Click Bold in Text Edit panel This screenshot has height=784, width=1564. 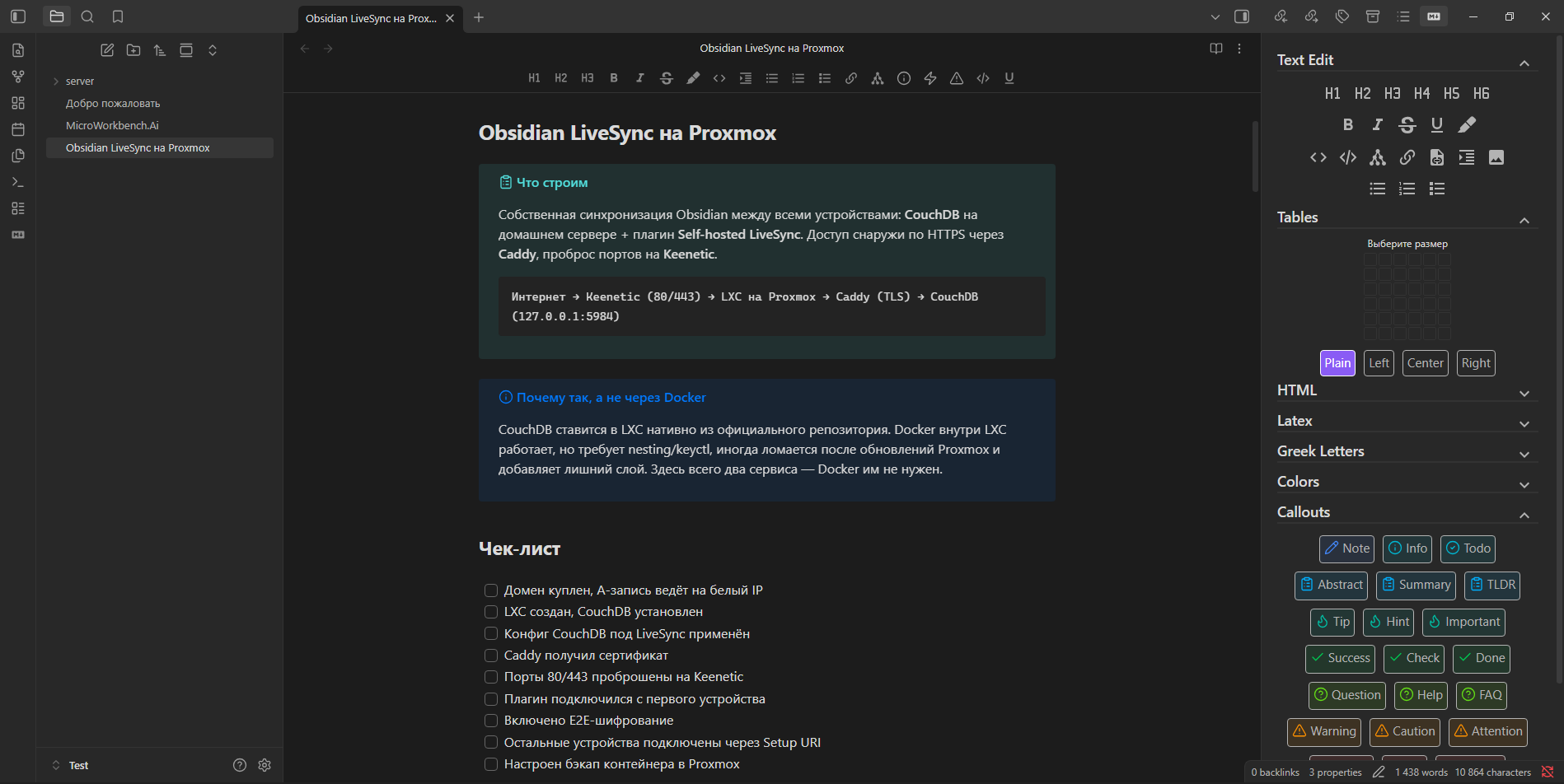[x=1348, y=124]
